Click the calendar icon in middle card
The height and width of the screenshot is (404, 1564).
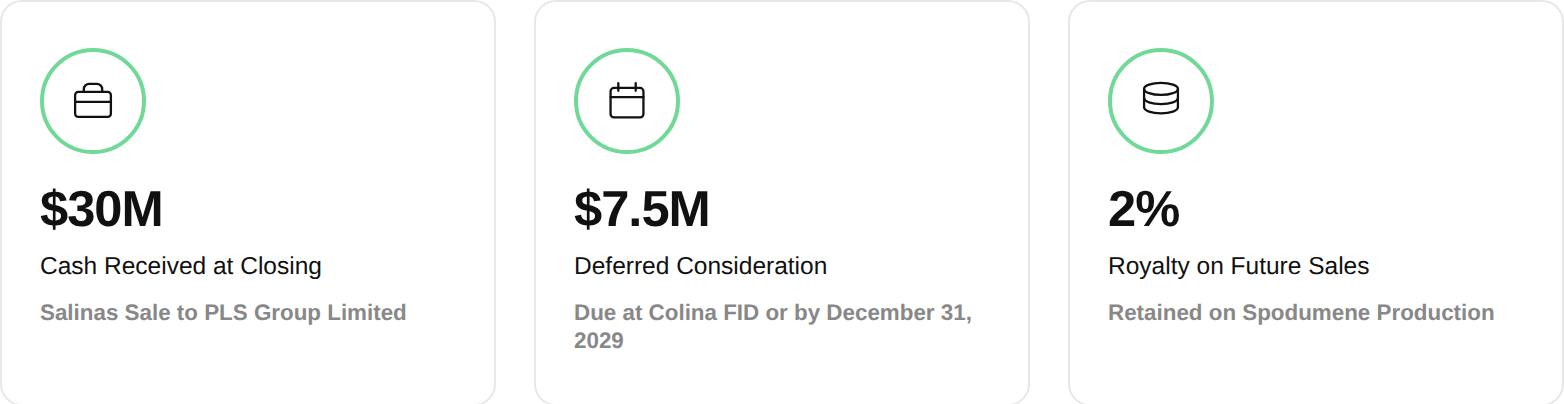(x=627, y=101)
